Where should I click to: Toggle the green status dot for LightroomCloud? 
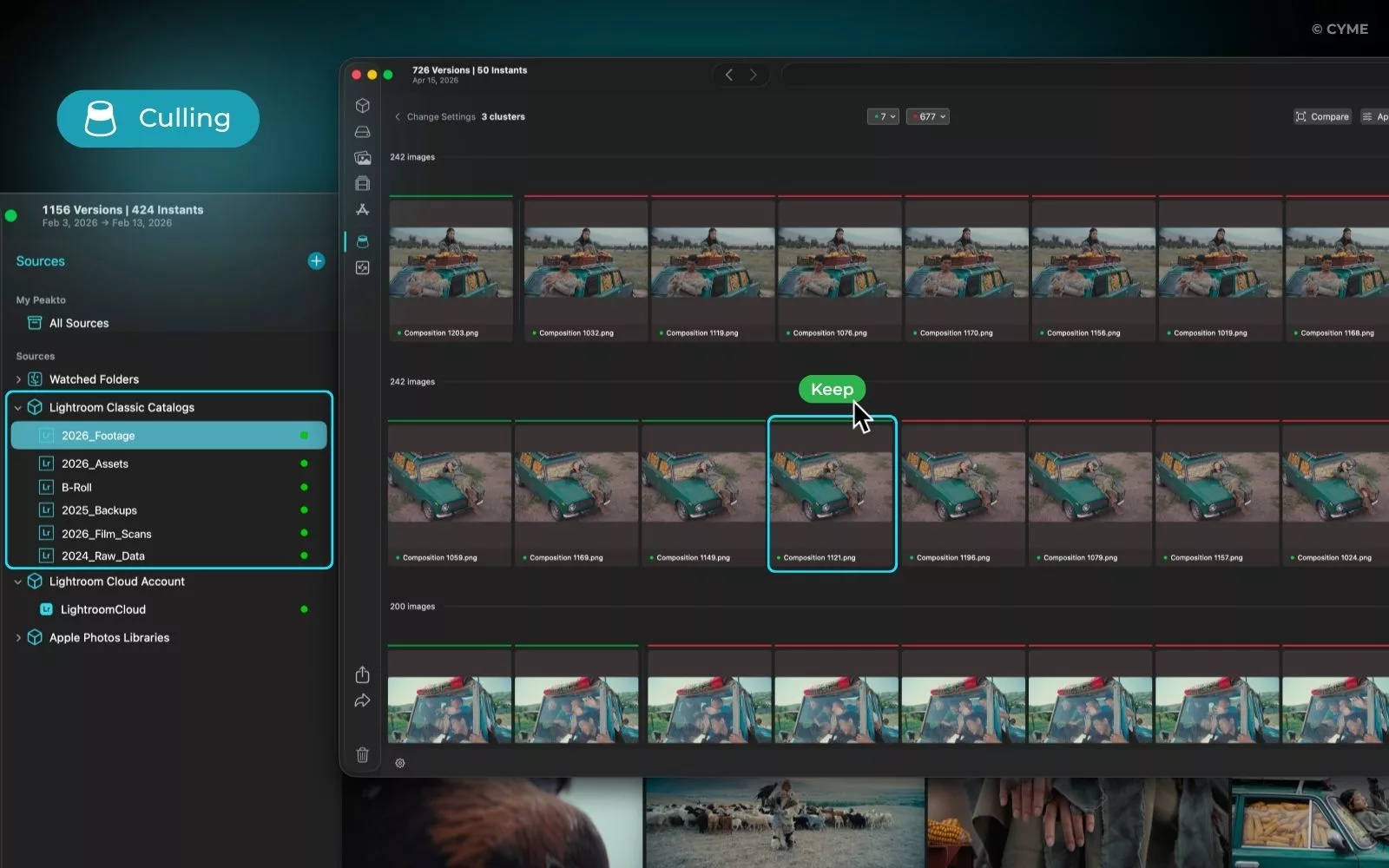(304, 609)
